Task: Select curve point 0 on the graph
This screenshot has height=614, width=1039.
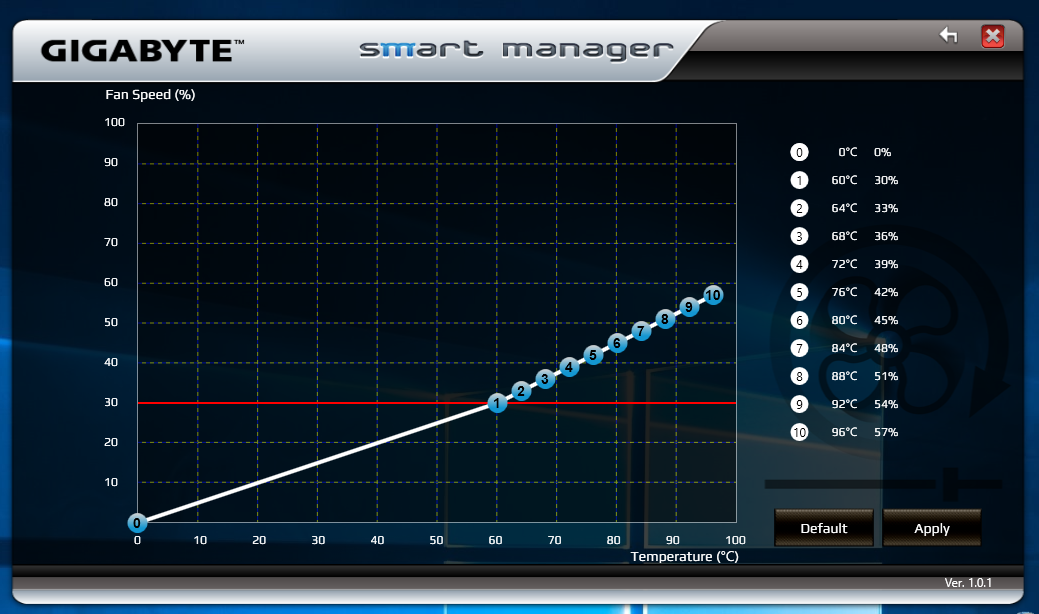Action: pyautogui.click(x=137, y=523)
